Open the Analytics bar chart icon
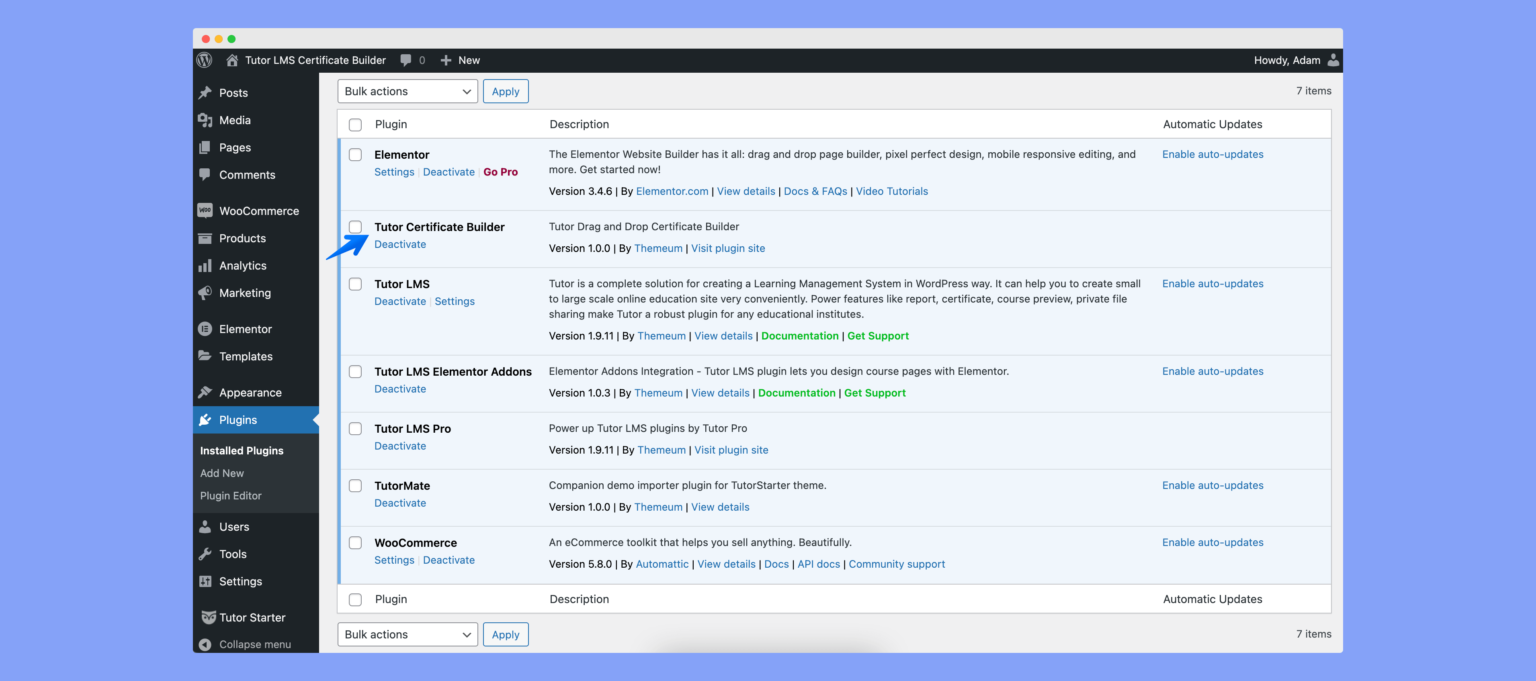 [x=205, y=266]
